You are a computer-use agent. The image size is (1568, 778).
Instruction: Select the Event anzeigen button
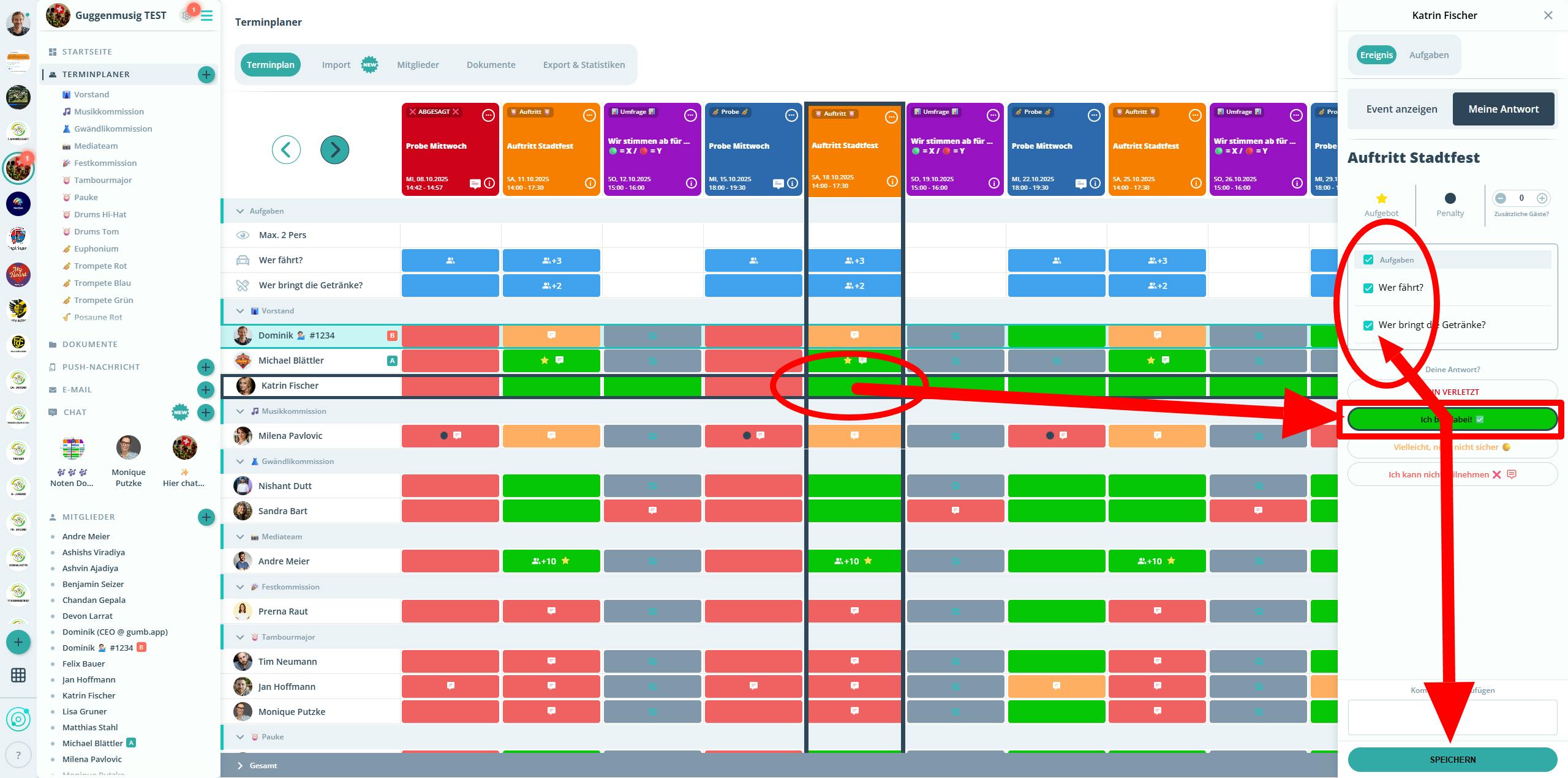1401,109
